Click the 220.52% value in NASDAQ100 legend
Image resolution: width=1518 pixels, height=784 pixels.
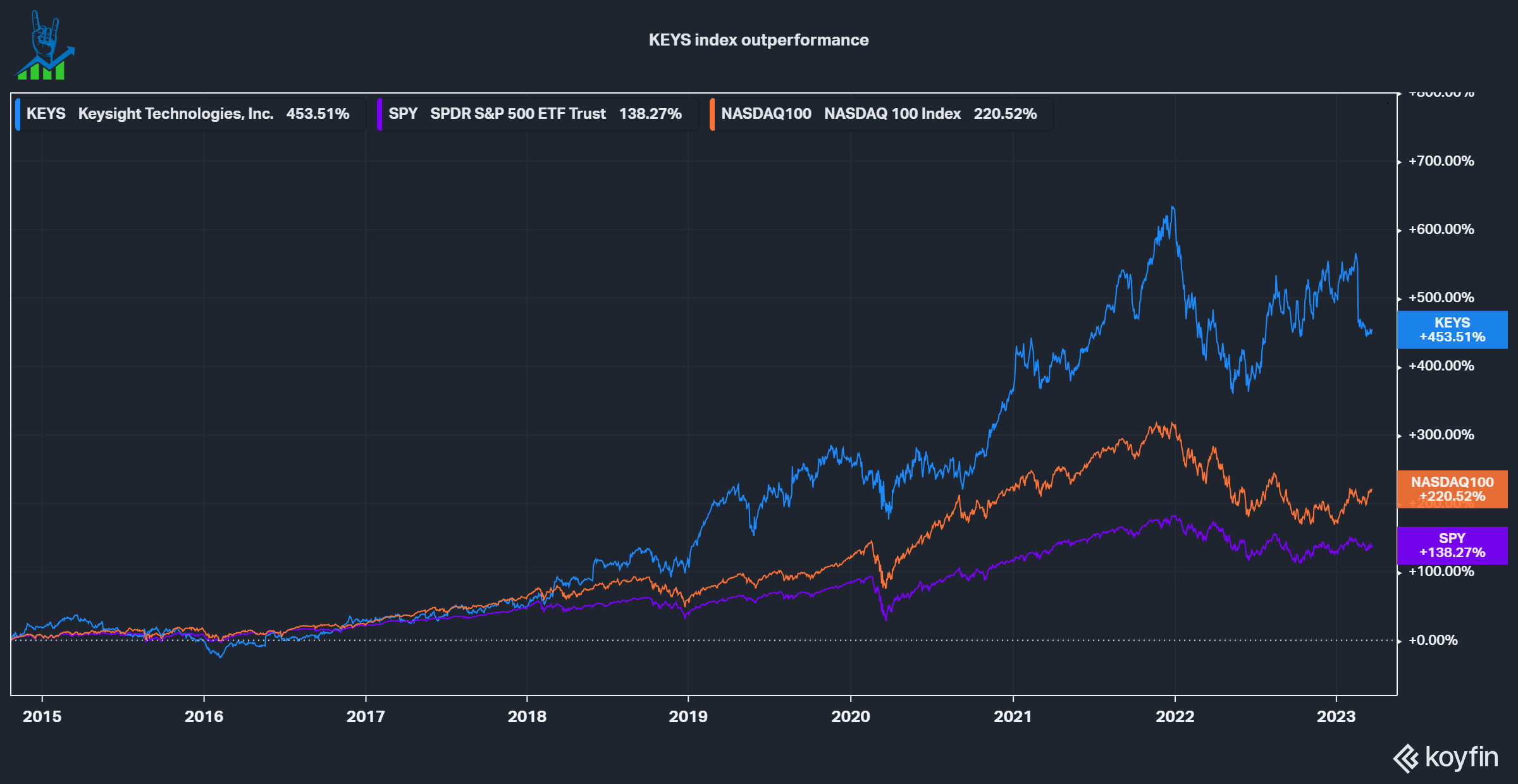pyautogui.click(x=1005, y=114)
